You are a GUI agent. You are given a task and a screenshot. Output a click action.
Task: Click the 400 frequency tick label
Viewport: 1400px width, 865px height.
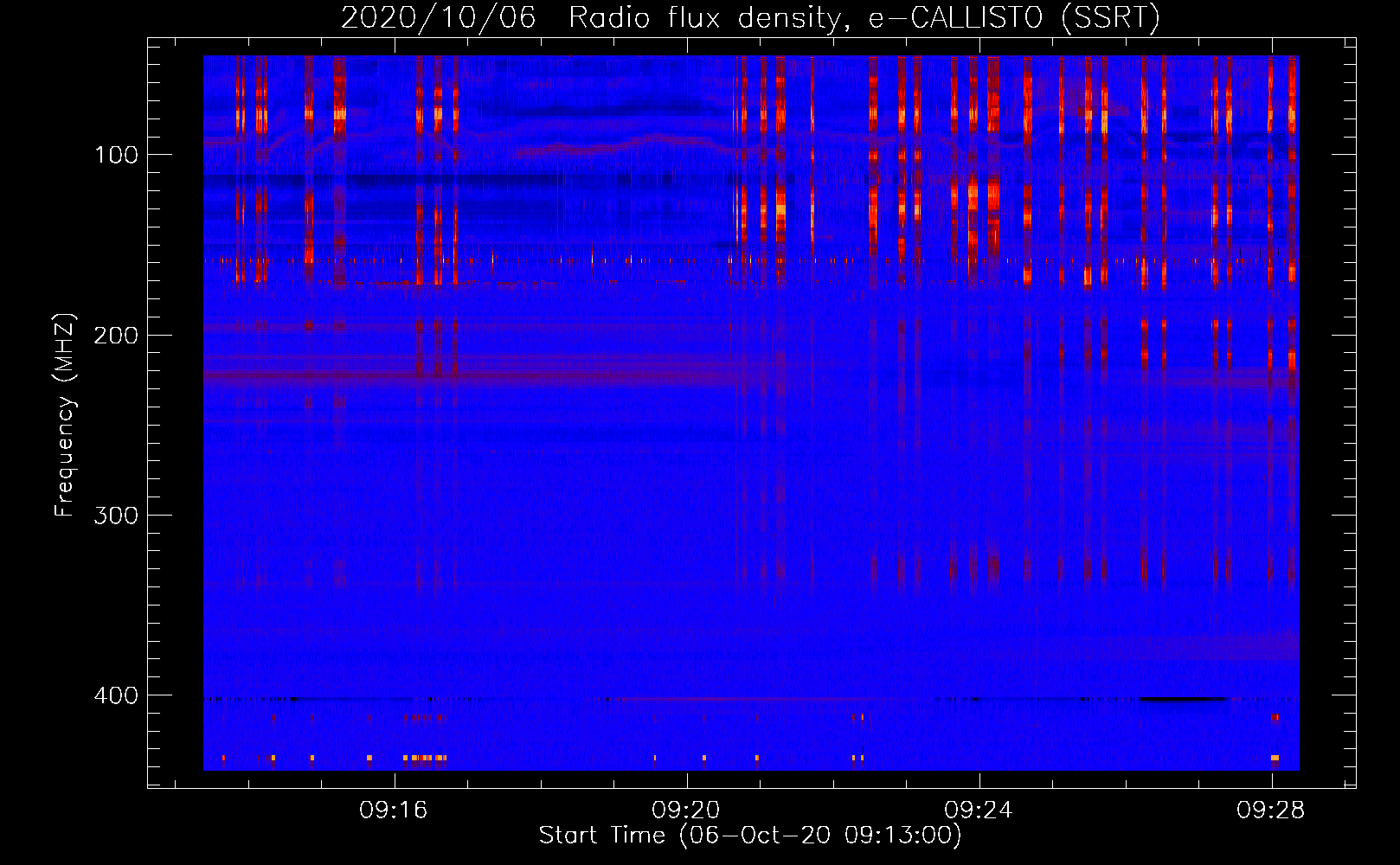(x=116, y=695)
